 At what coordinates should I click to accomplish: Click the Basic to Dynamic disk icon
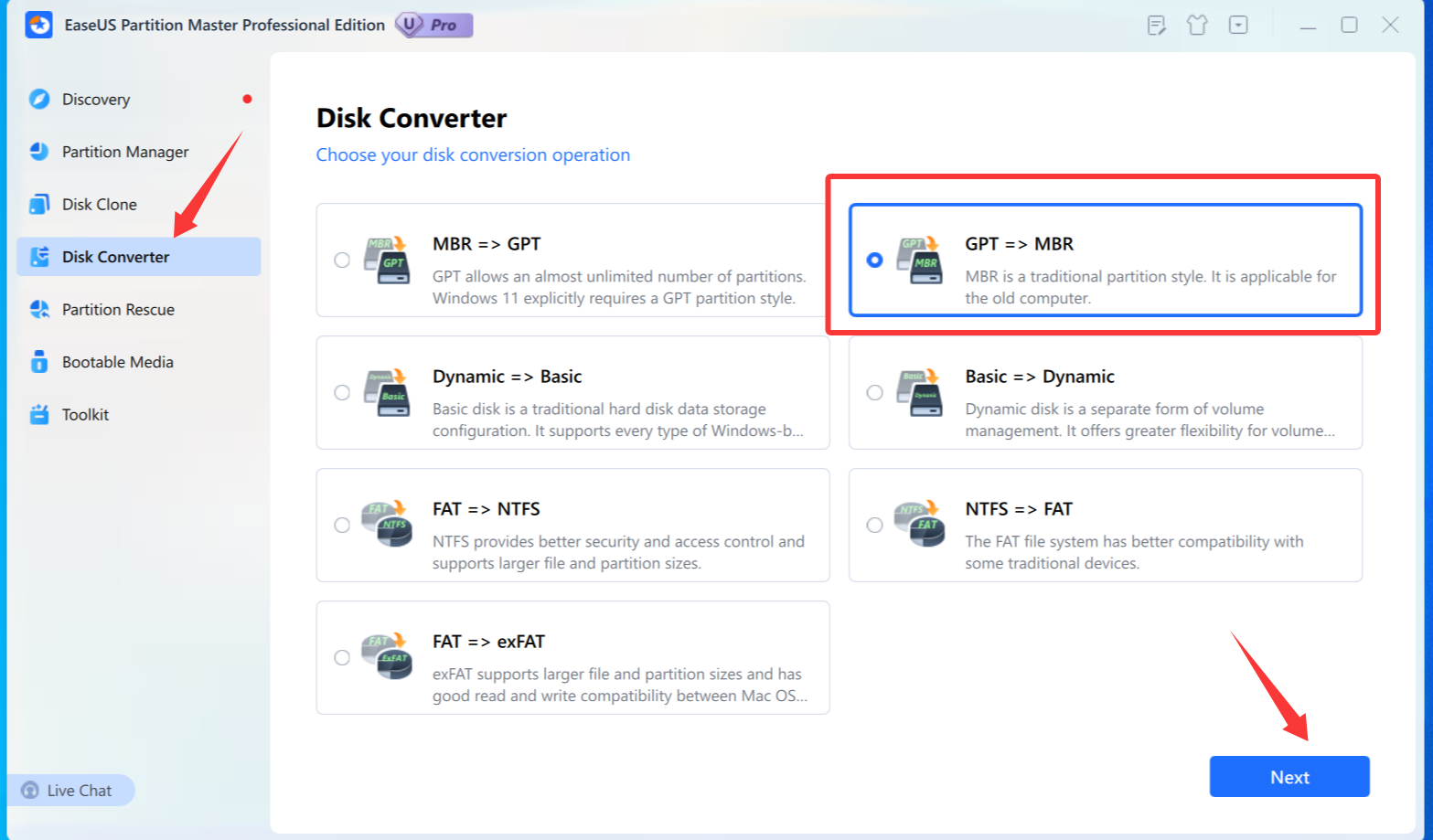(920, 393)
